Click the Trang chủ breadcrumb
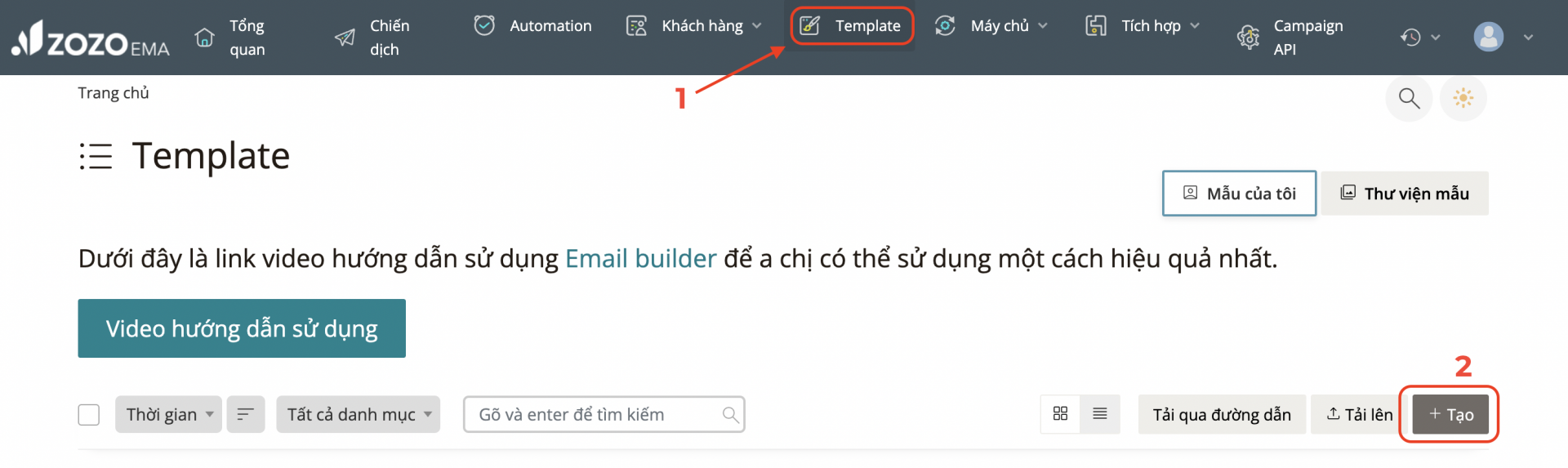Image resolution: width=1568 pixels, height=468 pixels. [114, 93]
